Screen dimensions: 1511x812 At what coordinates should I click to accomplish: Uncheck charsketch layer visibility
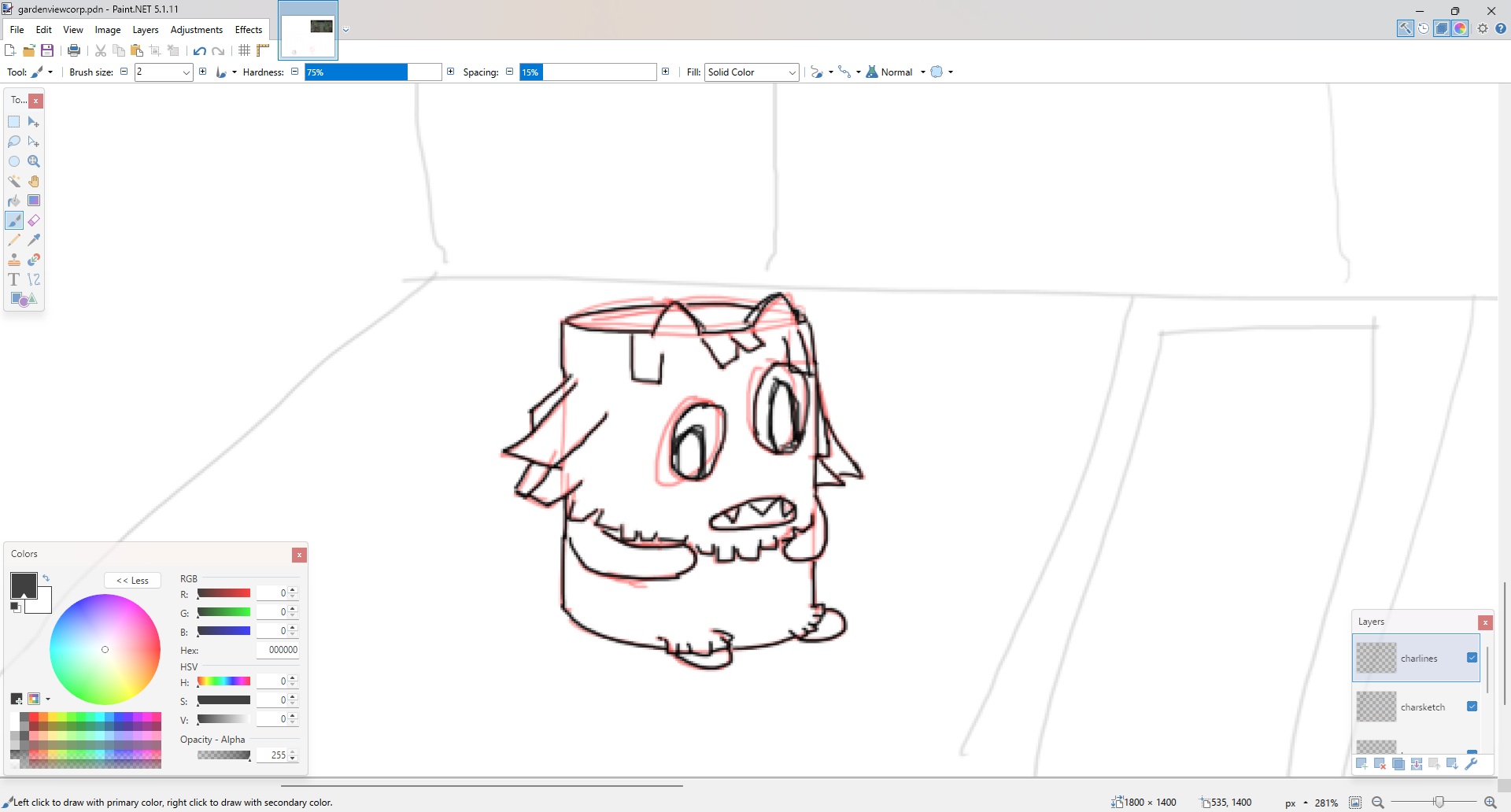tap(1472, 707)
